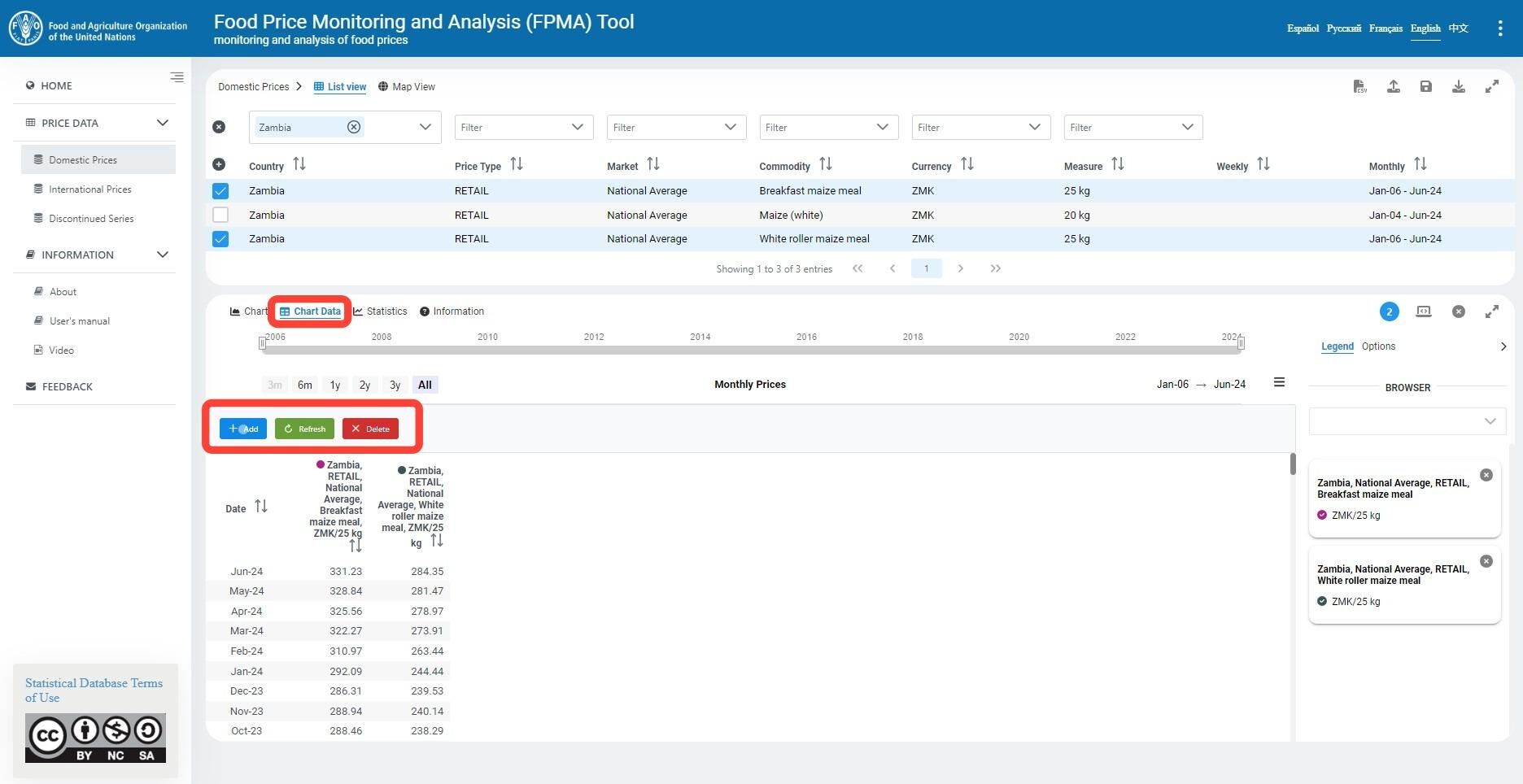Uncheck the Breakfast maize meal row
Viewport: 1523px width, 784px height.
[220, 191]
